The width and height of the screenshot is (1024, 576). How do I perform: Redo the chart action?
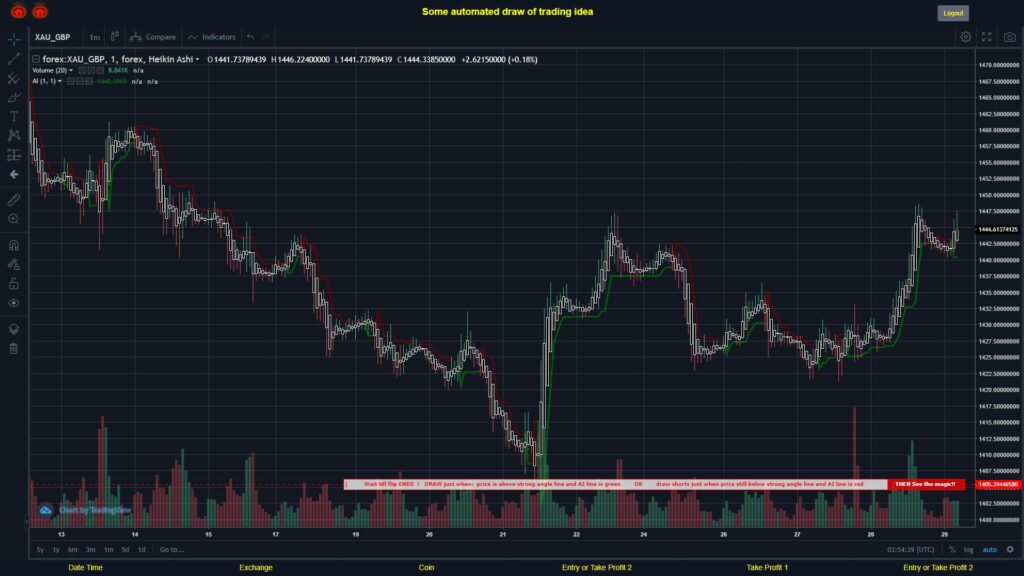click(265, 37)
